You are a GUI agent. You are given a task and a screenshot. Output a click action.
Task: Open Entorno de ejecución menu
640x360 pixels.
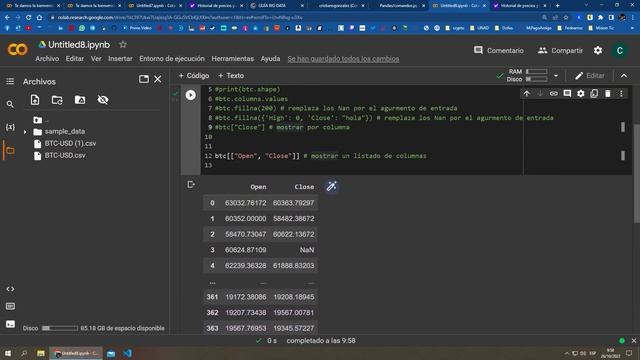(x=172, y=59)
